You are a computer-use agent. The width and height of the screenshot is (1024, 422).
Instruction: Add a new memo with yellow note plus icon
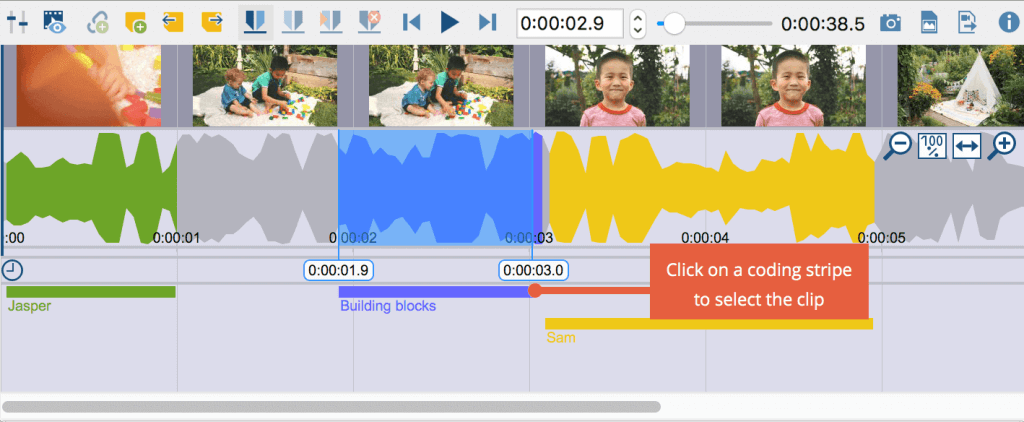(x=135, y=23)
